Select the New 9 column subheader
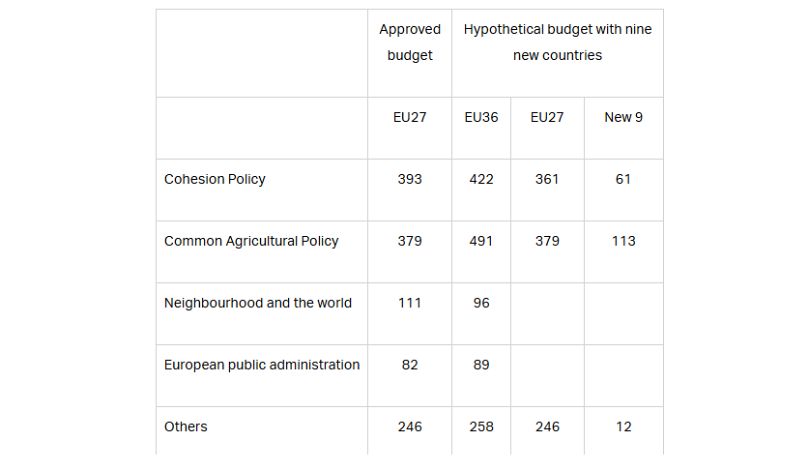This screenshot has height=470, width=808. point(623,117)
